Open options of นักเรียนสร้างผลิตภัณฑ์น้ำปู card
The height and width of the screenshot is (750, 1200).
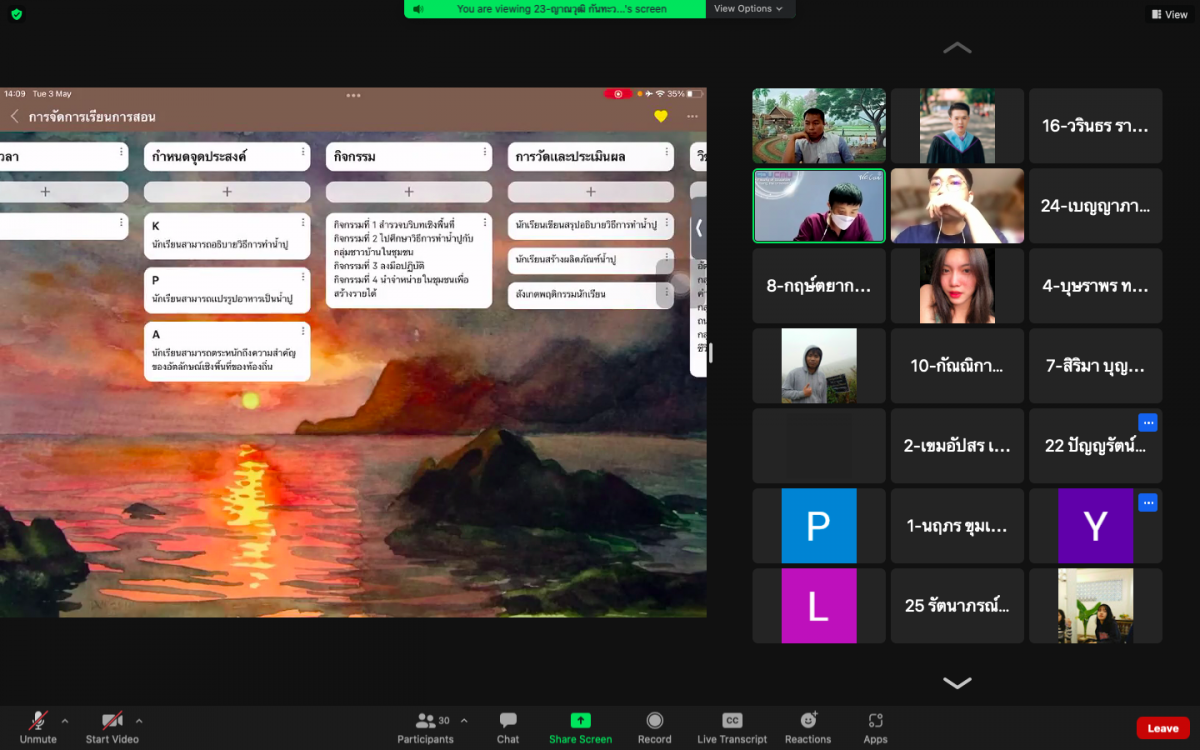tap(667, 258)
